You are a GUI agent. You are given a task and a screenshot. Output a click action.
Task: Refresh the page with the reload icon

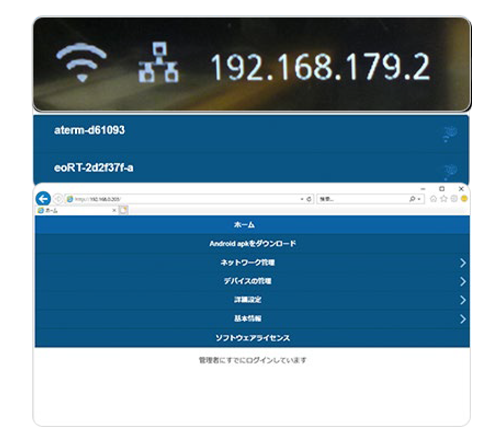(x=309, y=199)
